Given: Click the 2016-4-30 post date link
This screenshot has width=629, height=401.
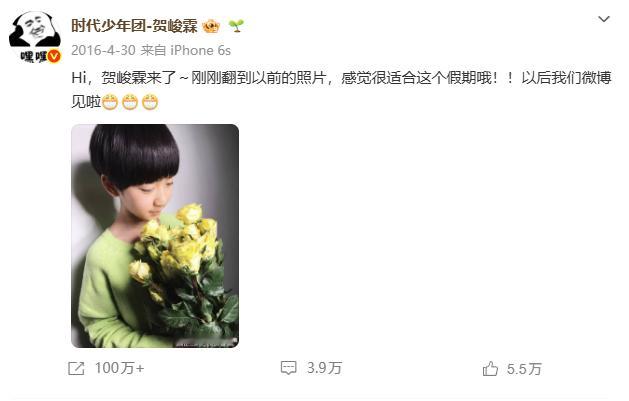Looking at the screenshot, I should click(x=103, y=51).
